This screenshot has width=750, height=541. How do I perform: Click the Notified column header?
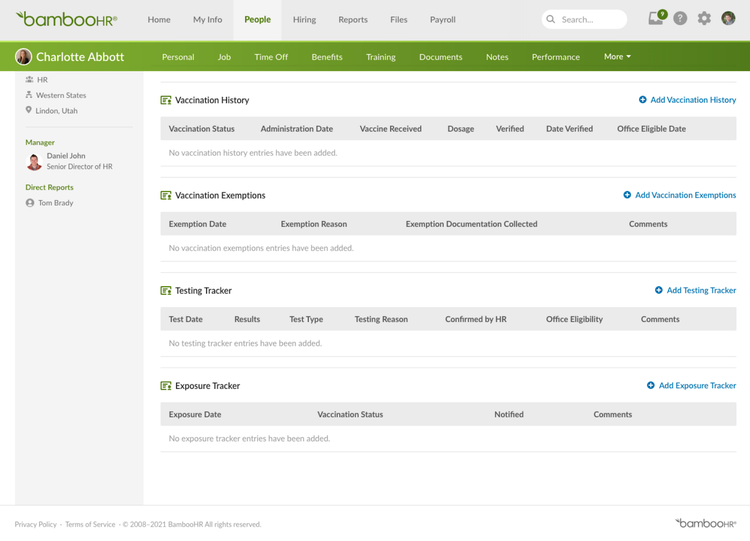pyautogui.click(x=508, y=414)
